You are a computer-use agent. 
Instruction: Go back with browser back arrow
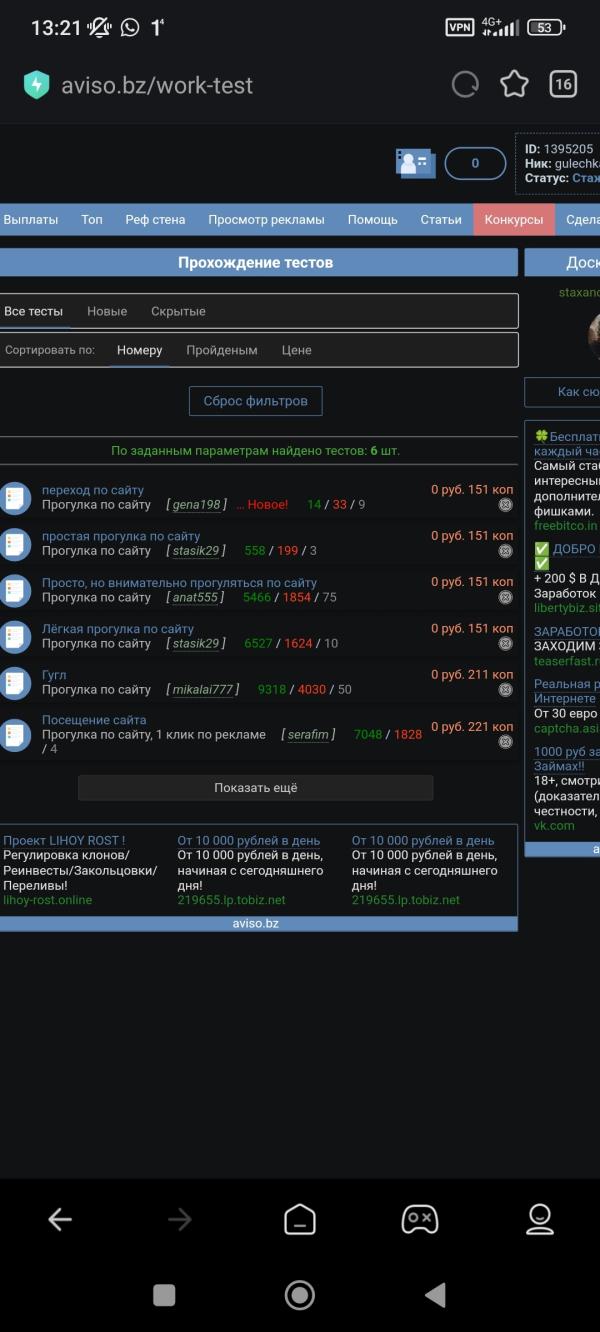60,1219
